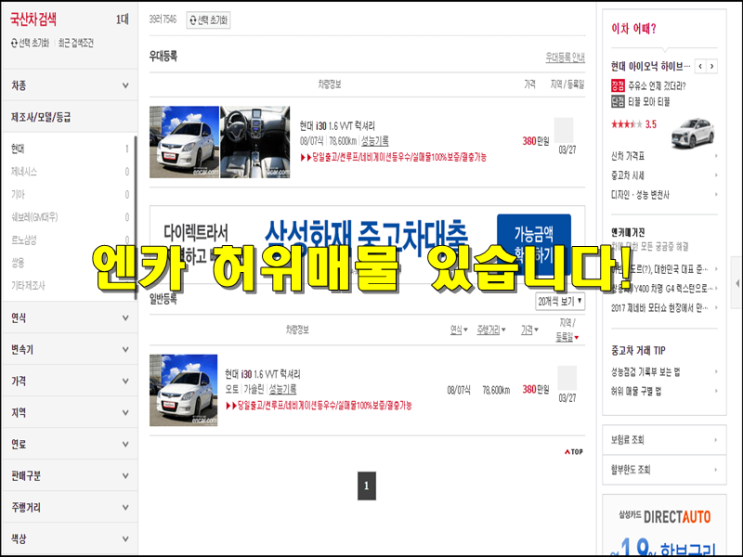Sort general listings by 연식
Screen dimensions: 743x557
(458, 330)
